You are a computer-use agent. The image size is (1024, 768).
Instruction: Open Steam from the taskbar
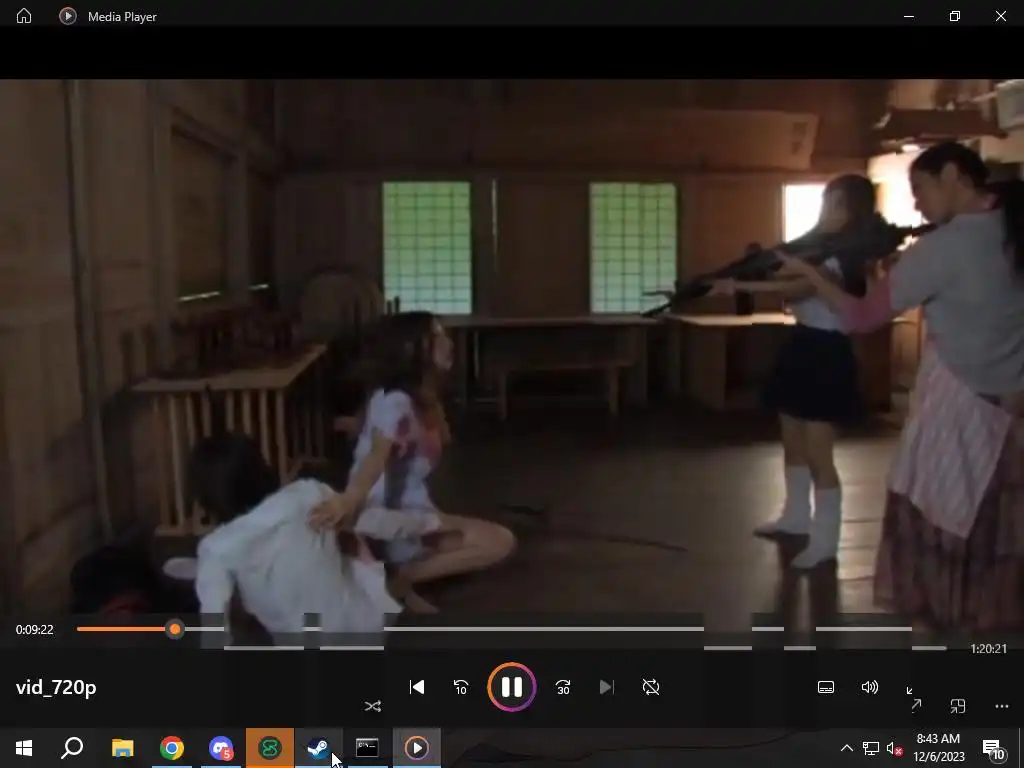click(318, 748)
